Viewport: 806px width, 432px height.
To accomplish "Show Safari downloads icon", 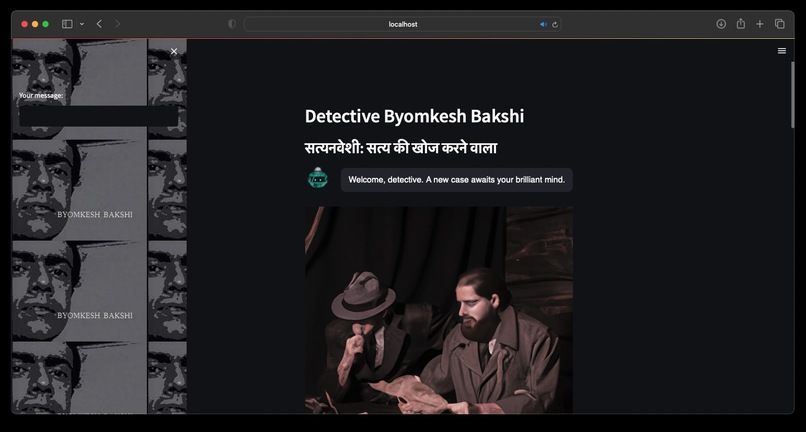I will coord(721,24).
